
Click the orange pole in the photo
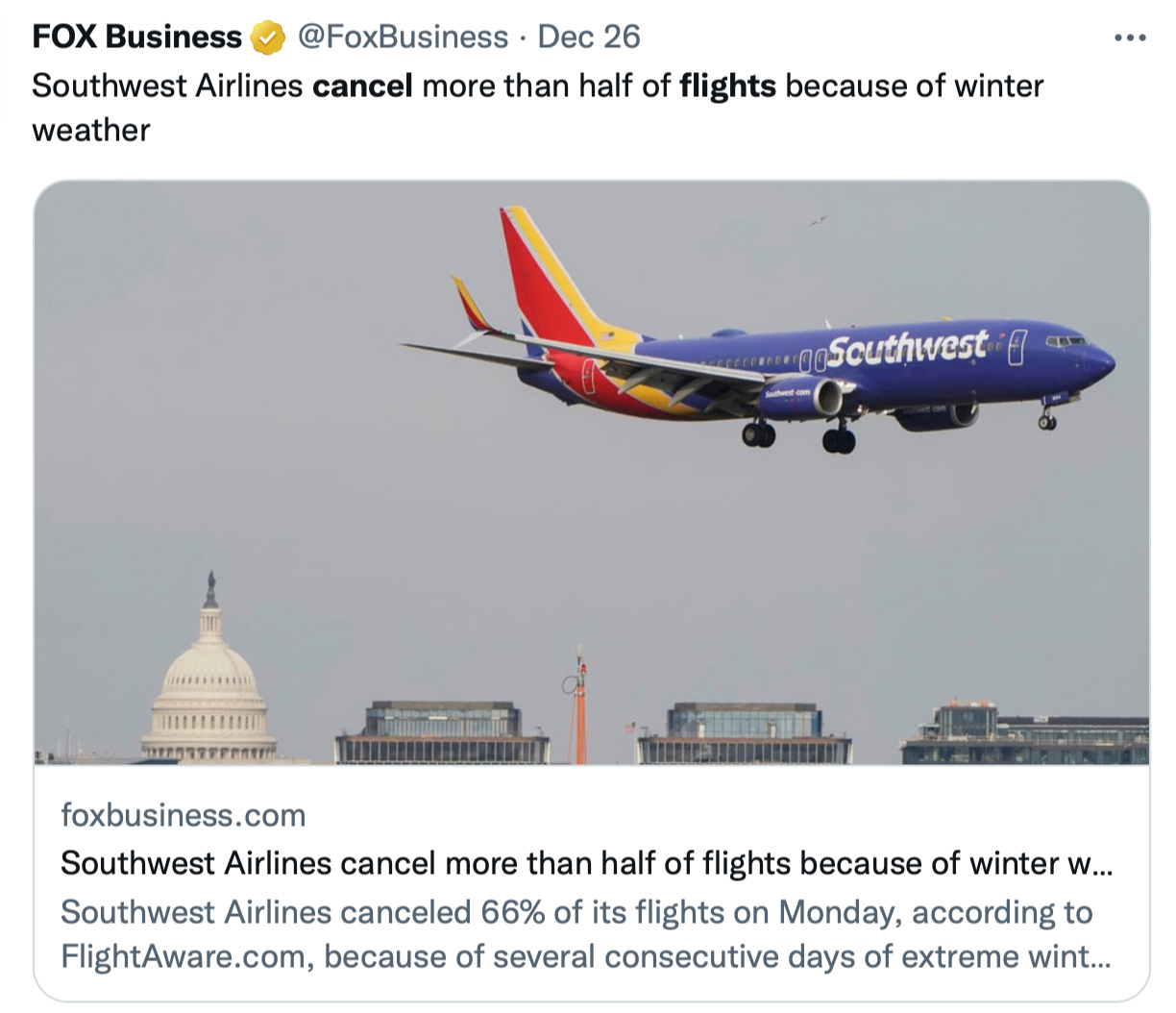pos(580,709)
